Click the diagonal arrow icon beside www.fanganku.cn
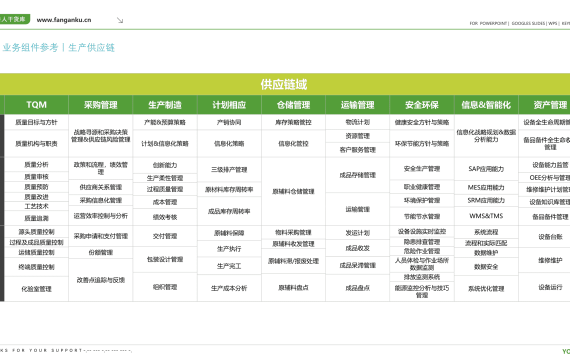570x360 pixels. (x=120, y=20)
